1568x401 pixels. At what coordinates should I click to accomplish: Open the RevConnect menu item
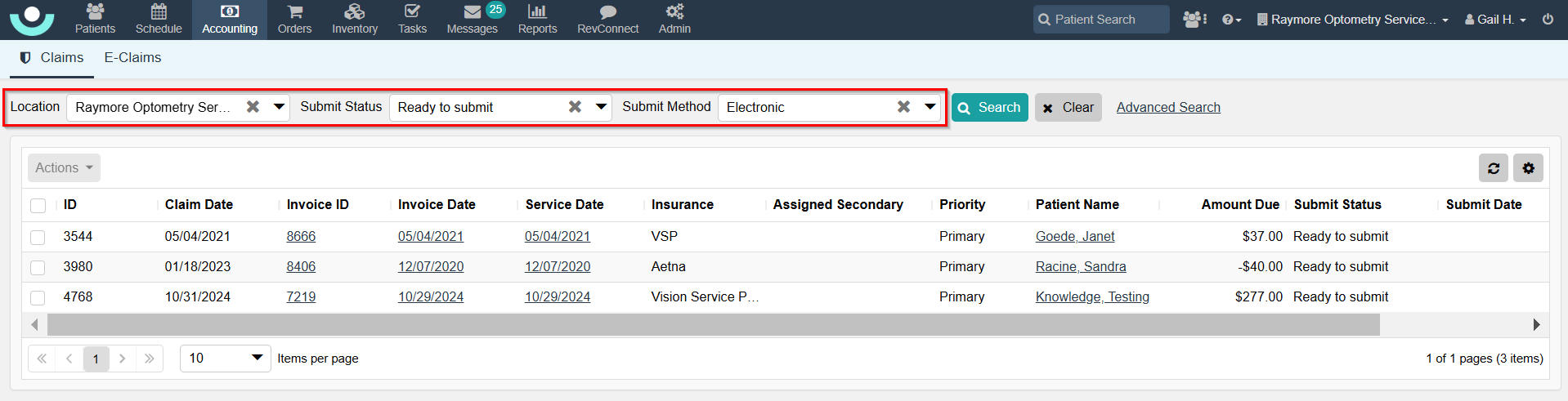pos(607,19)
